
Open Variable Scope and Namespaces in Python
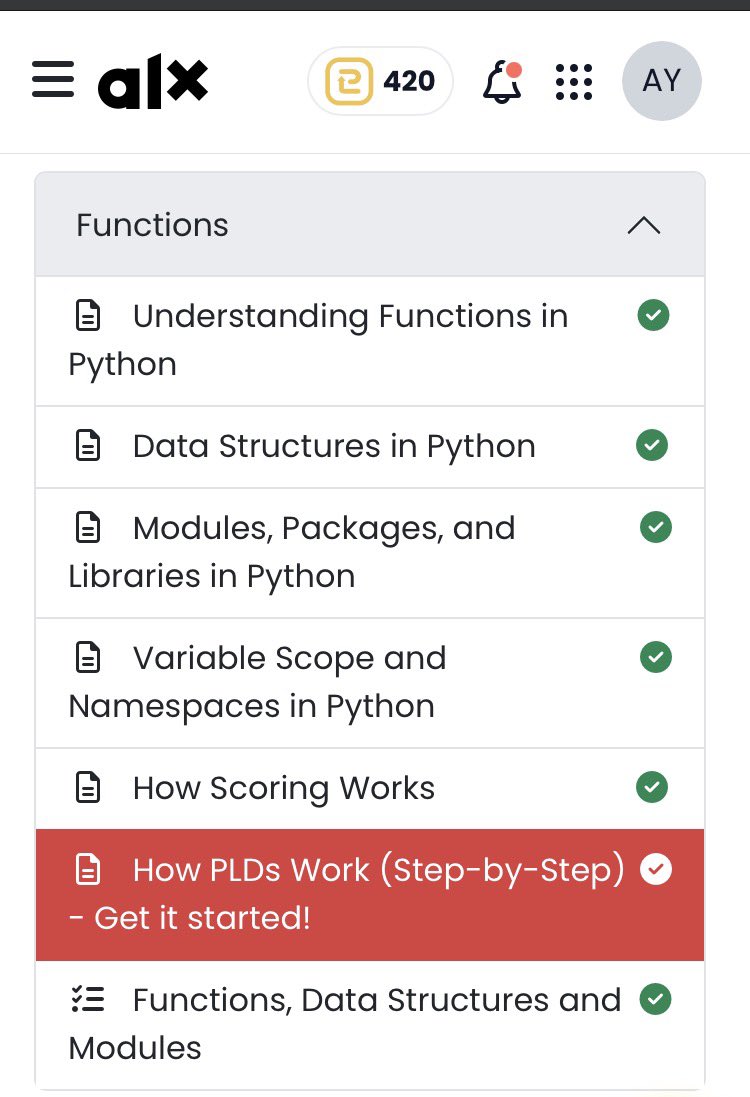tap(370, 683)
